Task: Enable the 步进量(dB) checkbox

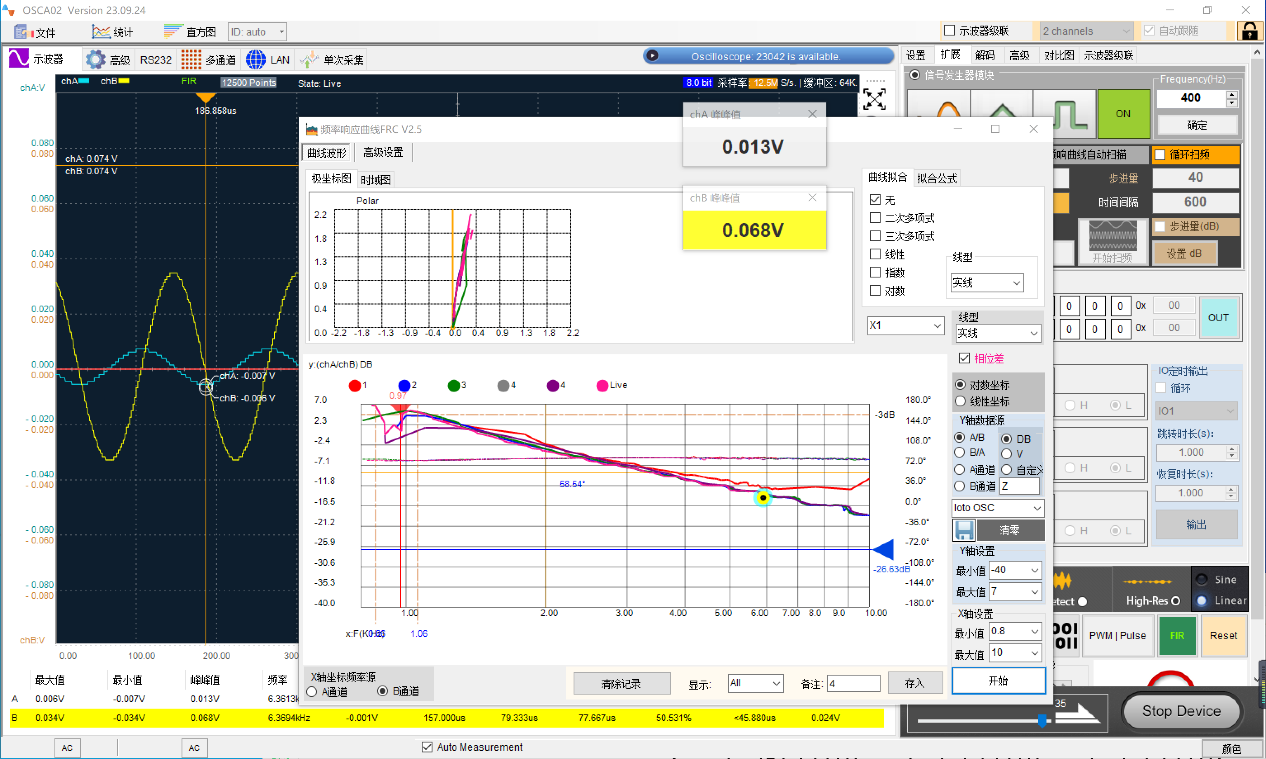Action: click(x=1160, y=227)
